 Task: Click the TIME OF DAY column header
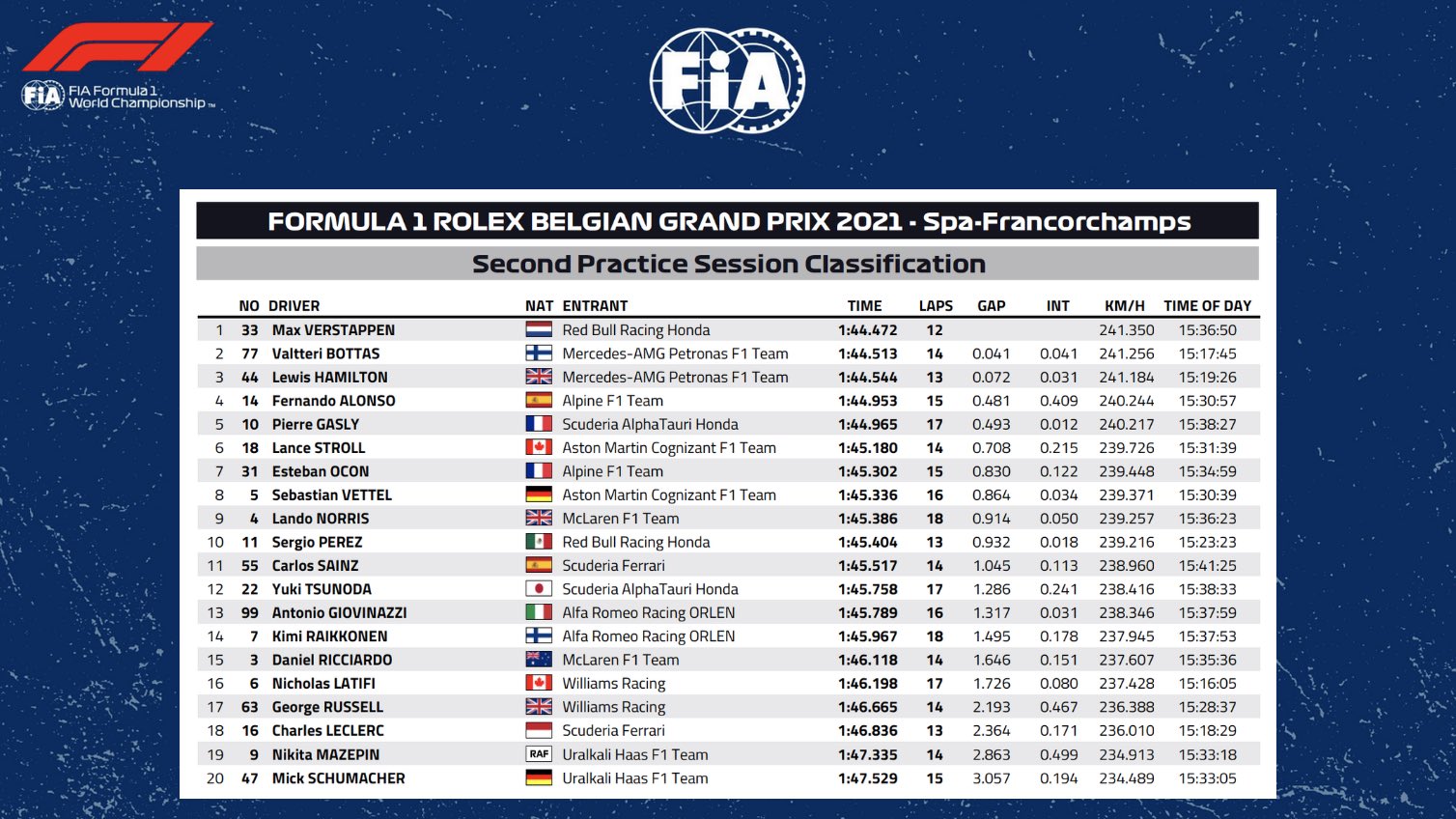1207,306
